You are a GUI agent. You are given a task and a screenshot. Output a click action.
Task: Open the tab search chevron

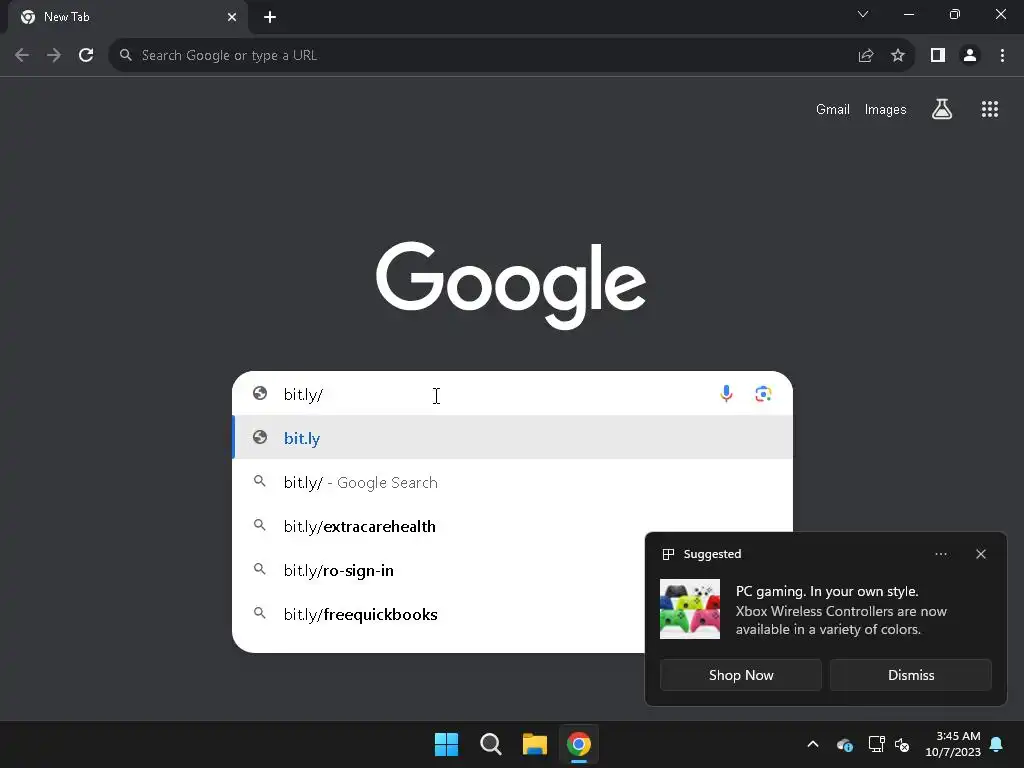(863, 14)
